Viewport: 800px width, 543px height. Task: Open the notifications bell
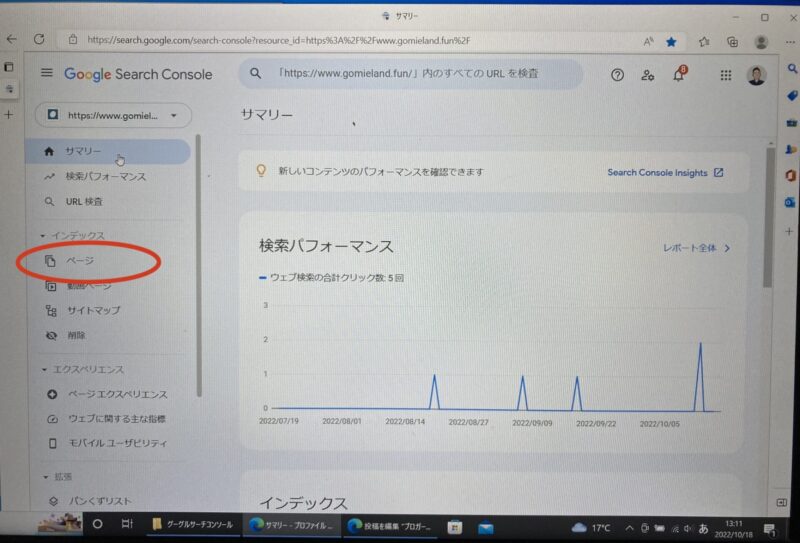point(679,75)
